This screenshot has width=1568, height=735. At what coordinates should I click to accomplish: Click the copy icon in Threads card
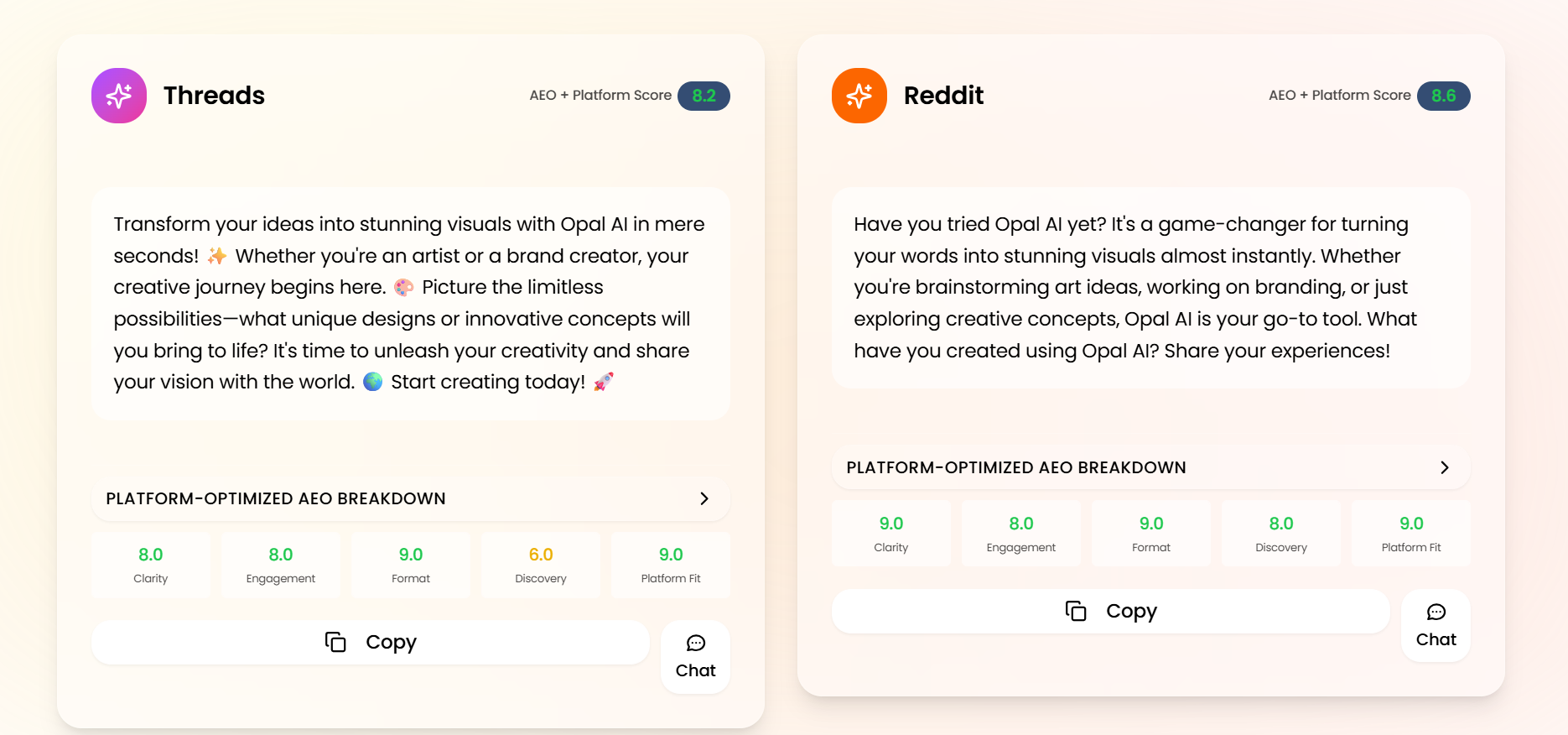tap(335, 642)
